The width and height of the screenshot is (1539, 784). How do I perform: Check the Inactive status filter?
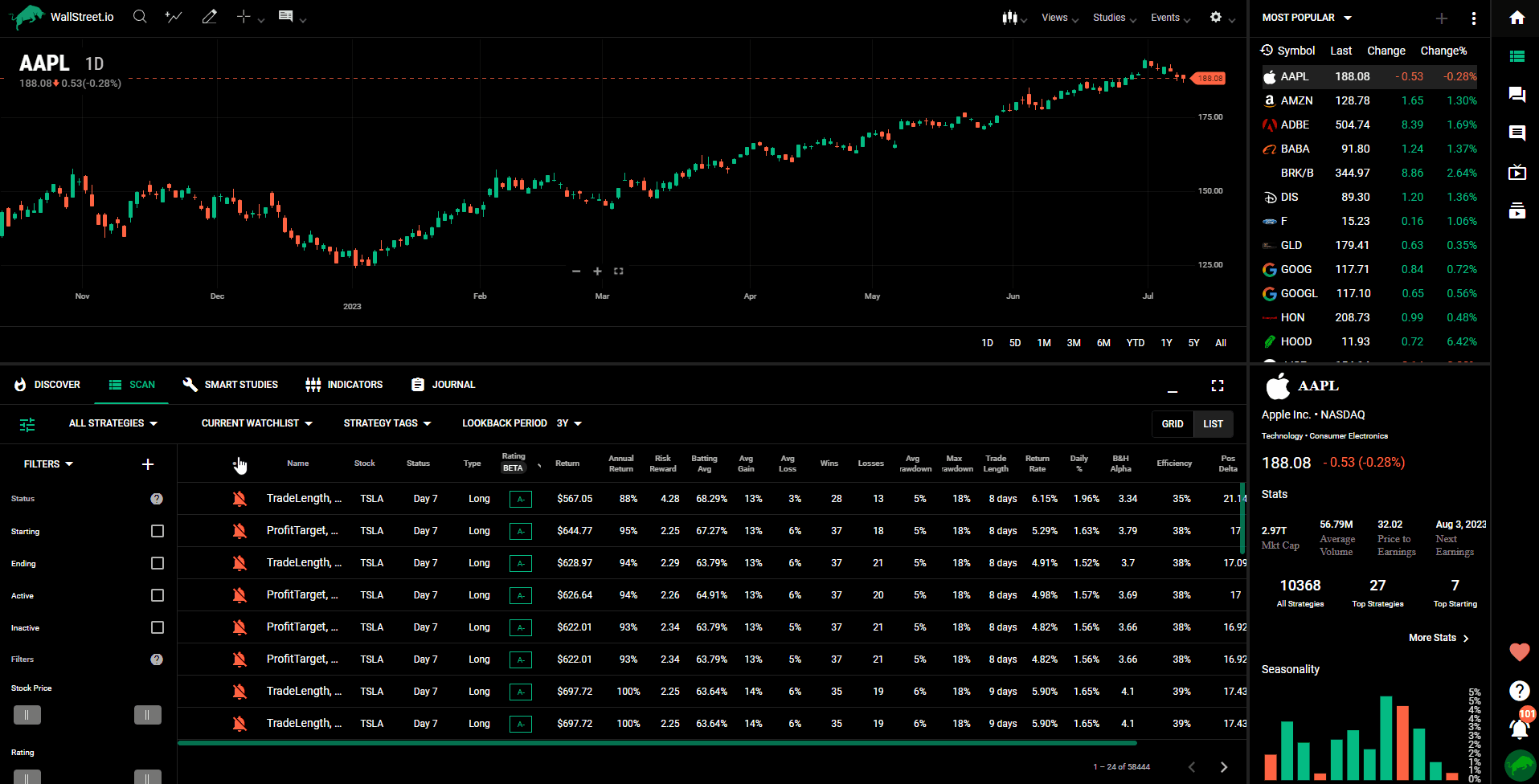pyautogui.click(x=158, y=627)
